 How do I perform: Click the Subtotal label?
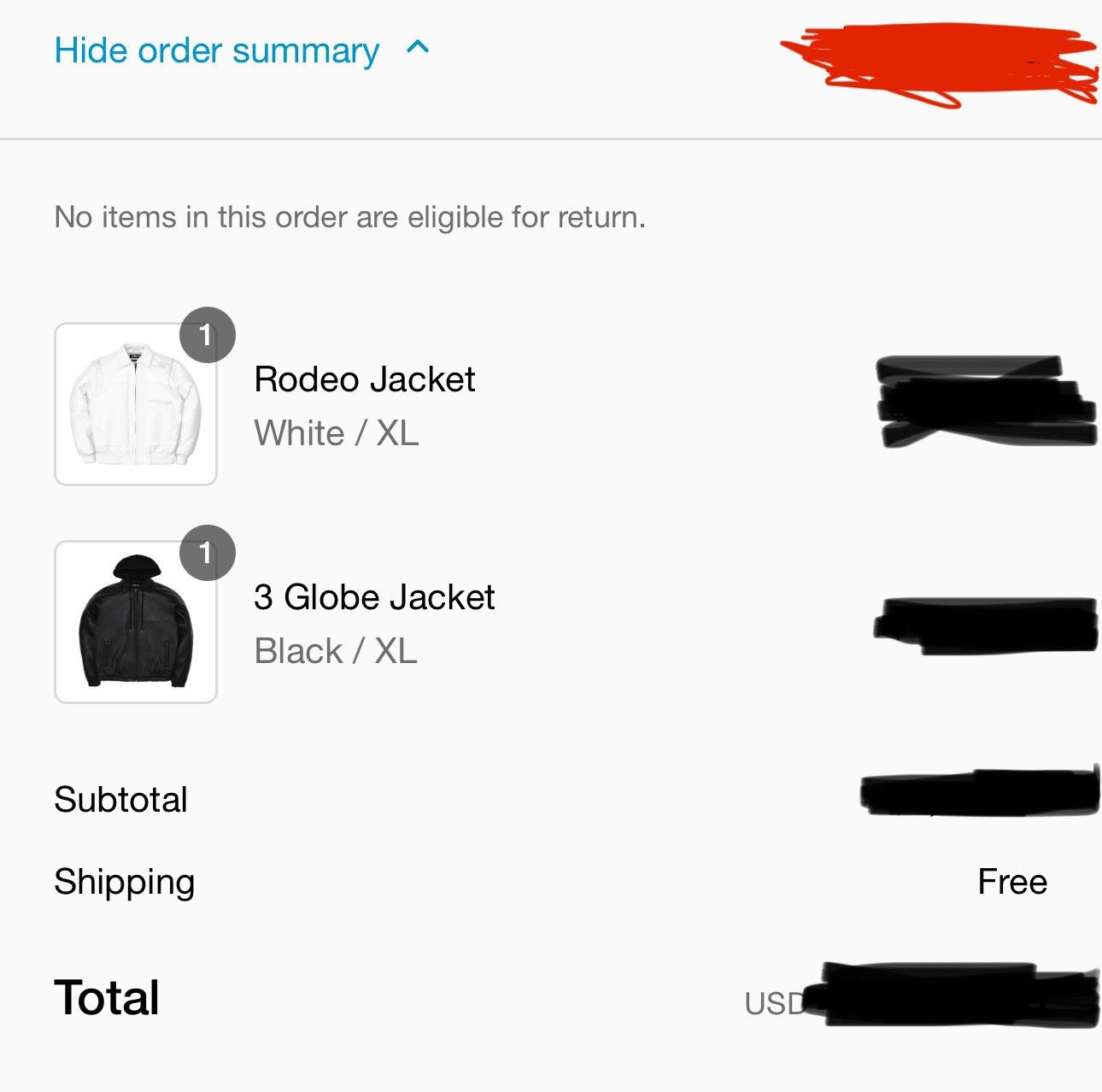click(120, 800)
